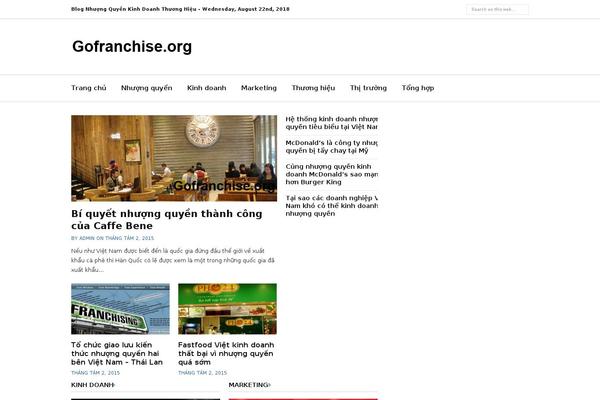600x400 pixels.
Task: Open the Caffe Bene cafe featured image
Action: point(174,158)
